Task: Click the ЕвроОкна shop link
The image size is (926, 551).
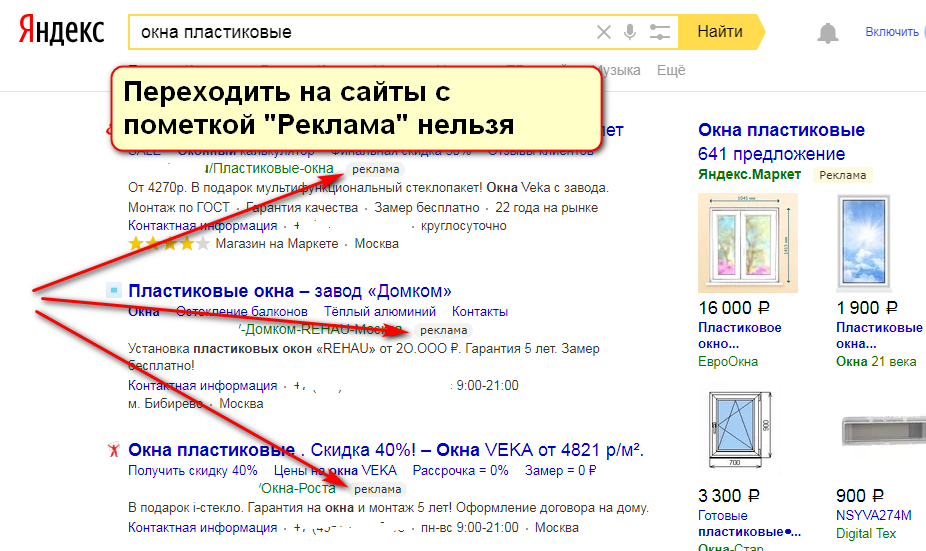Action: [x=728, y=361]
